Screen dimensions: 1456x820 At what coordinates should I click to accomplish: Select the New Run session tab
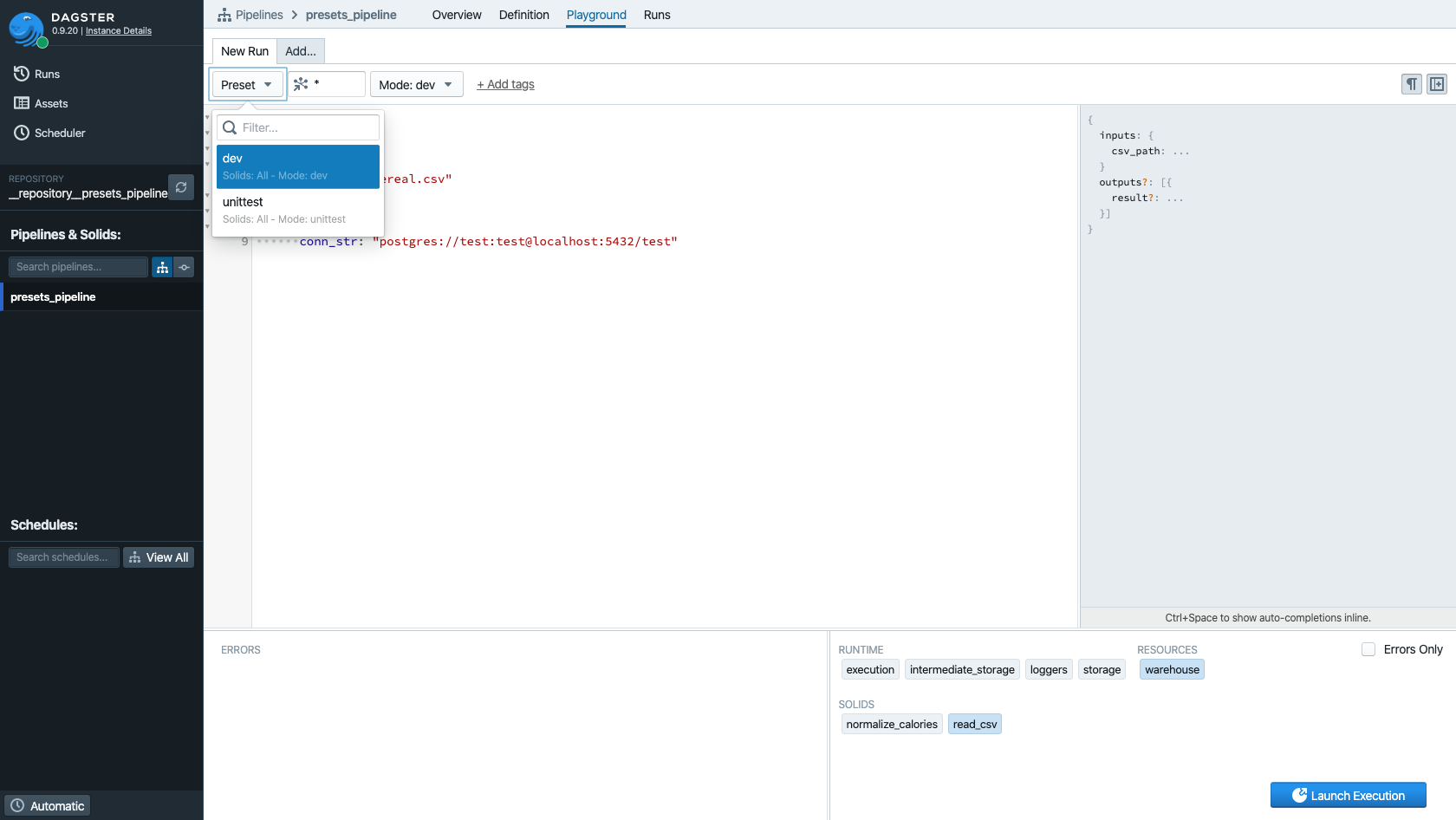(244, 51)
